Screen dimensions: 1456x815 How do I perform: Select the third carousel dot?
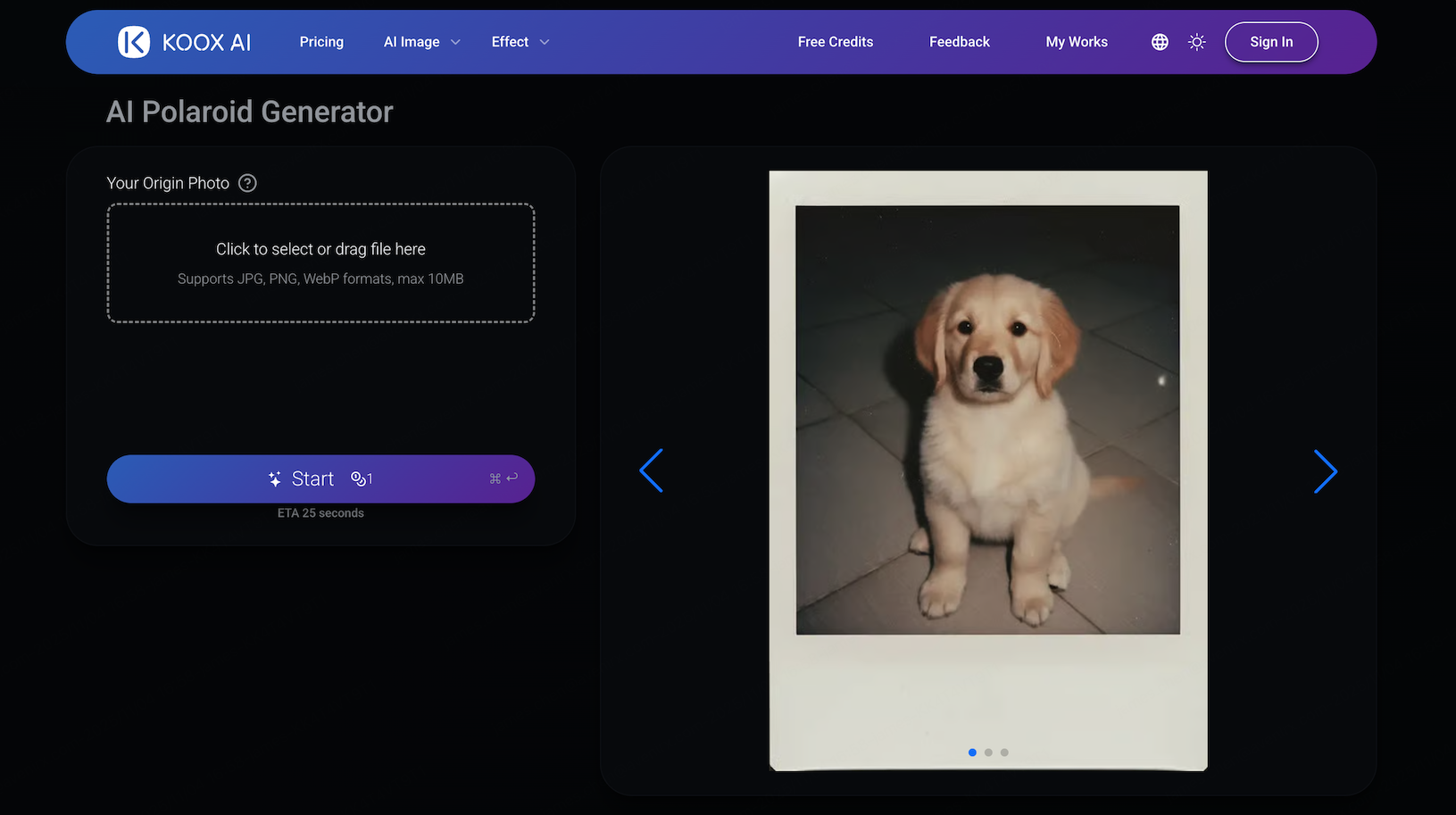(1004, 753)
